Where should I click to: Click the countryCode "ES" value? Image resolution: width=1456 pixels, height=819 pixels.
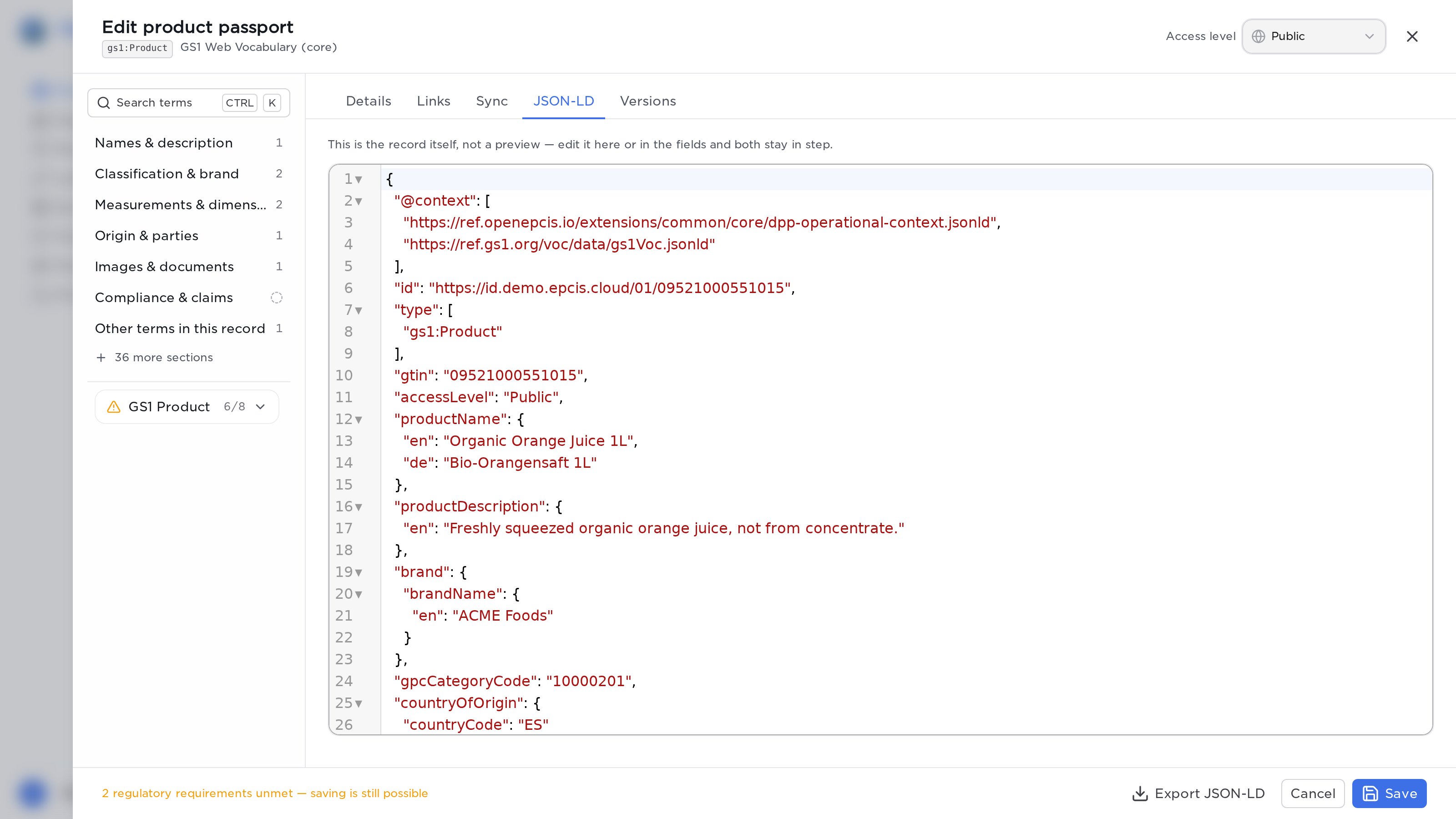point(533,725)
